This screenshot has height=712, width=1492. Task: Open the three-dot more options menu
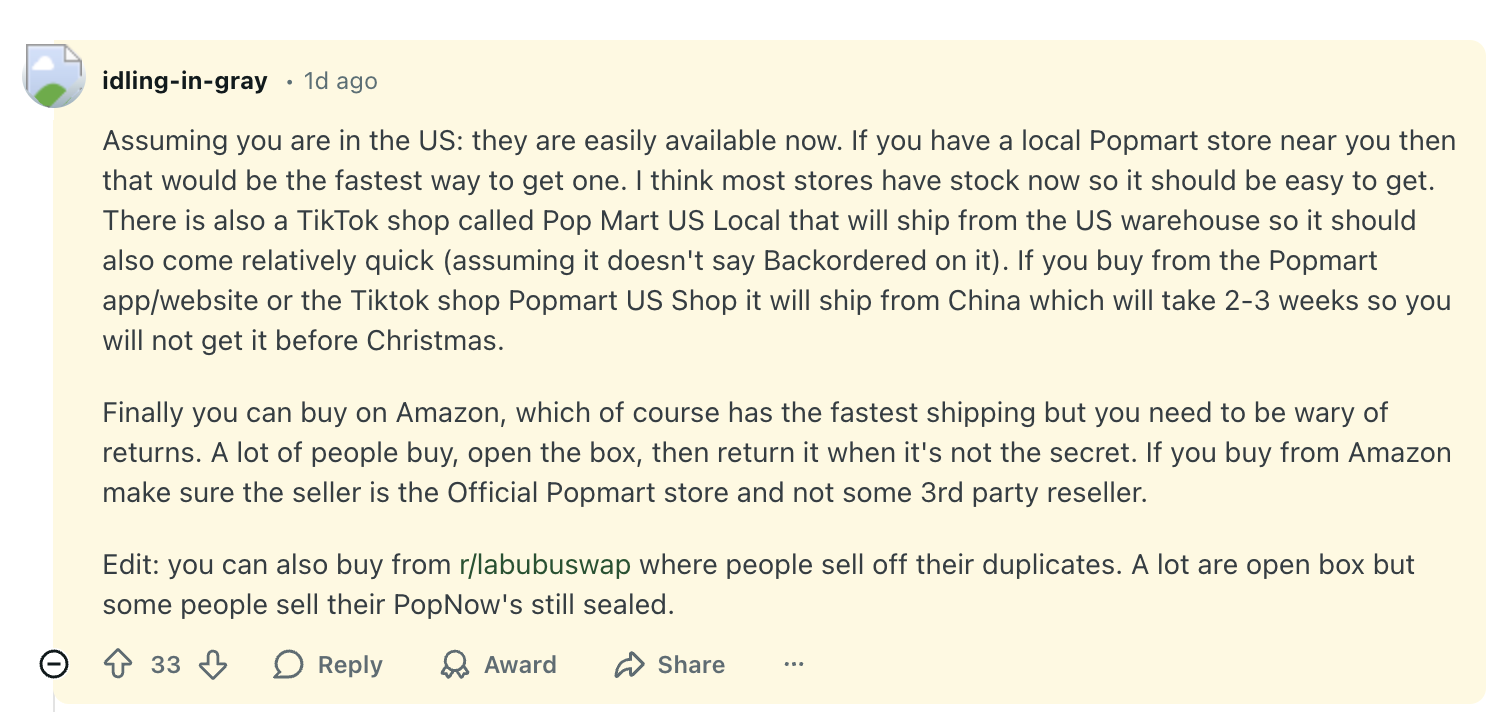point(794,665)
